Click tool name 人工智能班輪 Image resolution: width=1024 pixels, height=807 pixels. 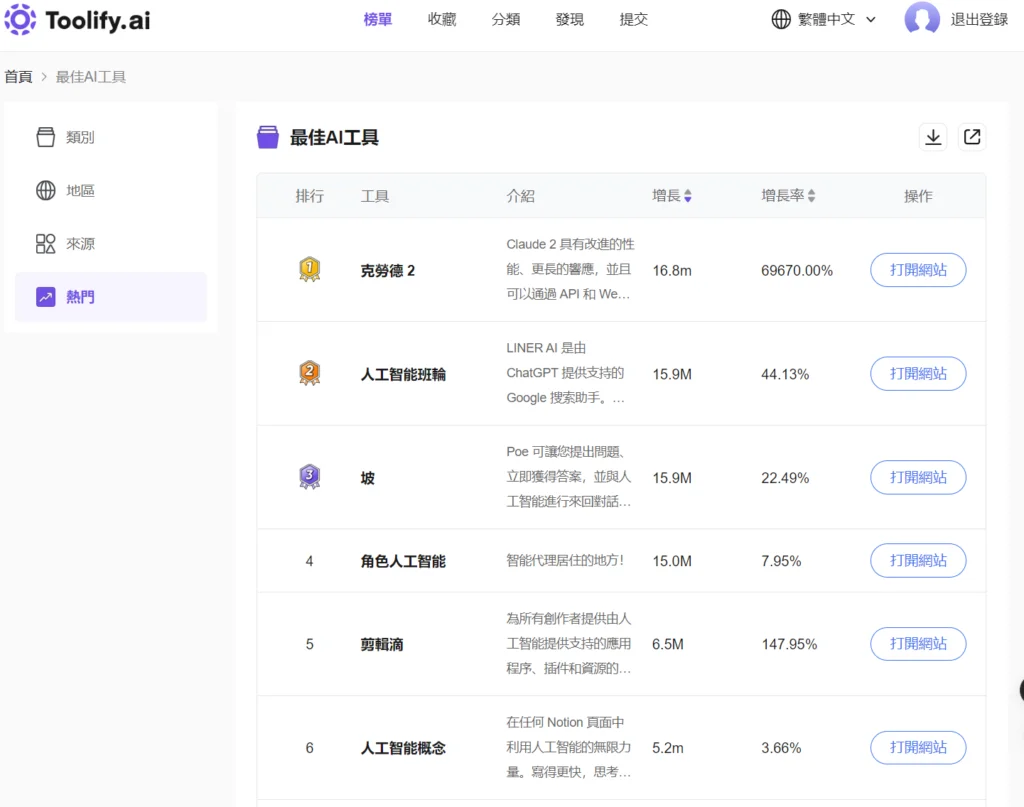point(403,374)
